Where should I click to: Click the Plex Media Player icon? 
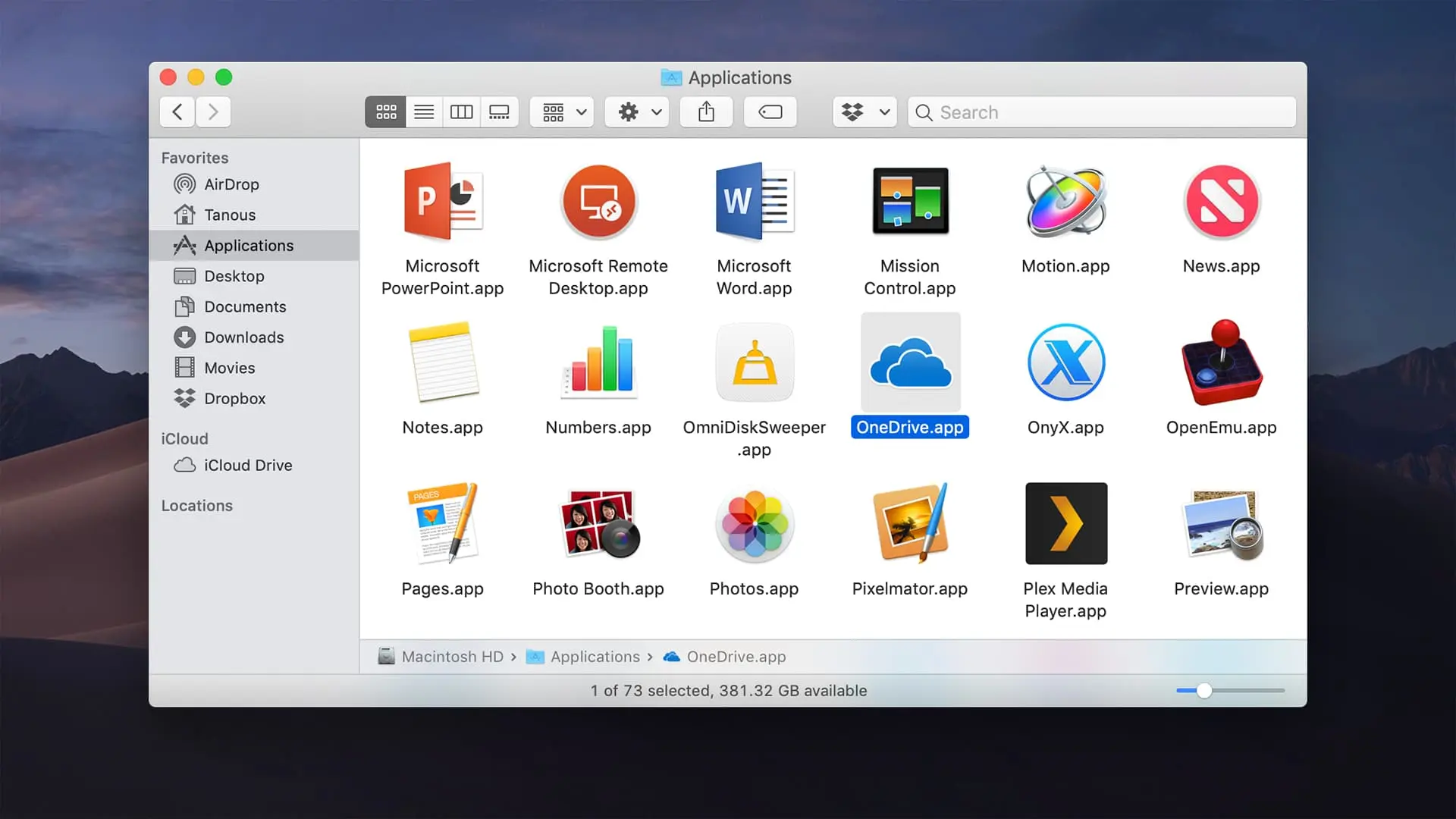[1065, 524]
